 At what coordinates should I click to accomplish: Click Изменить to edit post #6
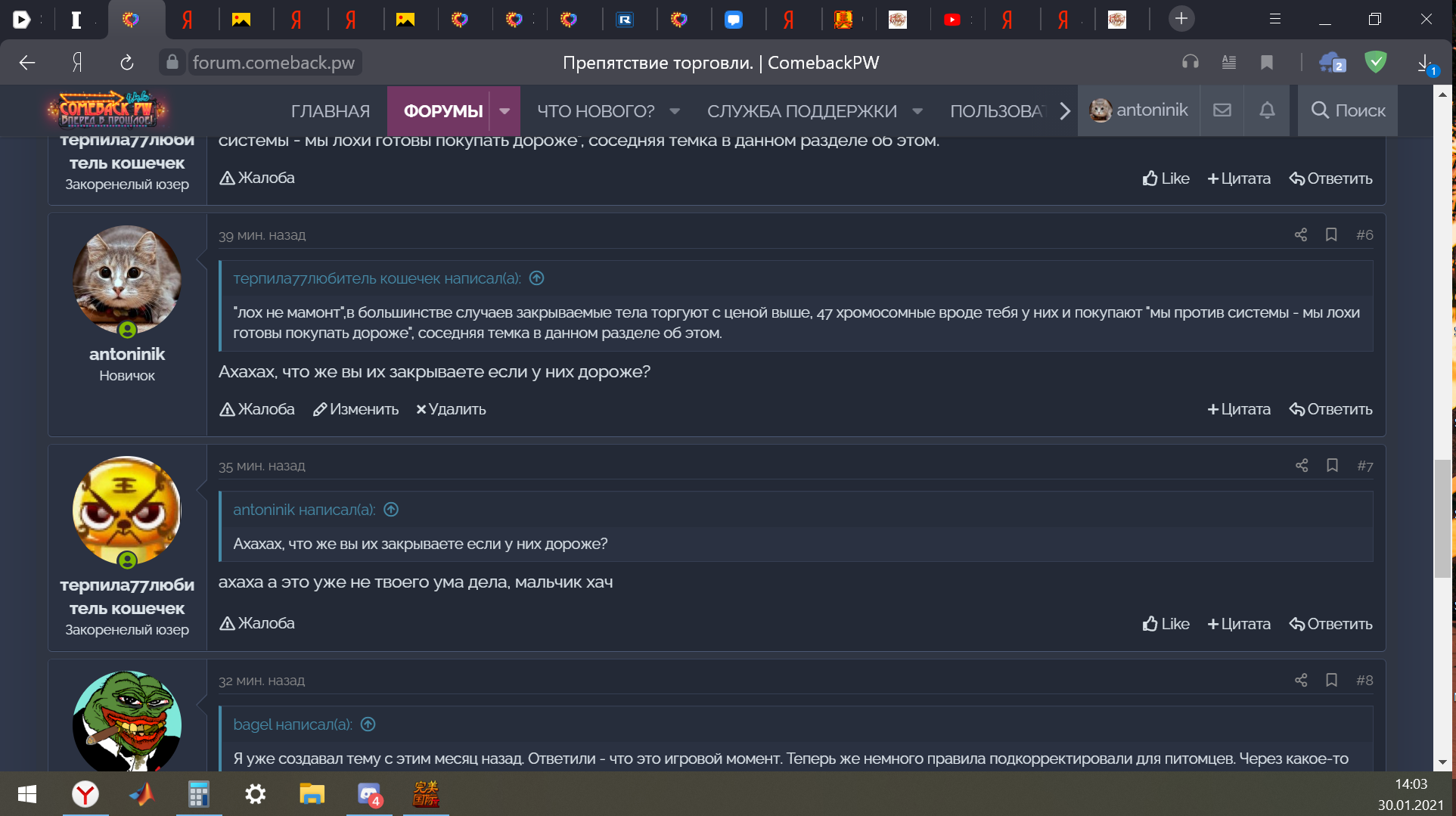pos(356,409)
